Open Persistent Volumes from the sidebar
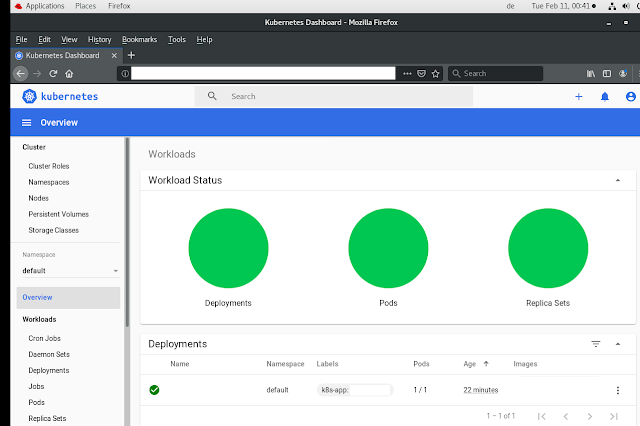Screen dimensions: 640x426 click(x=58, y=214)
